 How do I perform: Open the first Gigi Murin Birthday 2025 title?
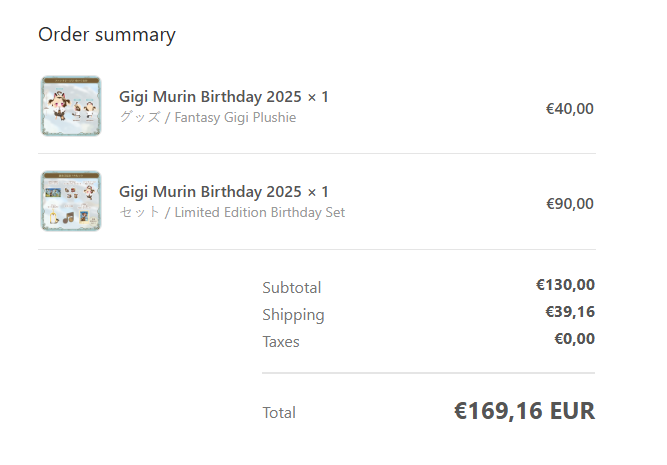click(223, 97)
